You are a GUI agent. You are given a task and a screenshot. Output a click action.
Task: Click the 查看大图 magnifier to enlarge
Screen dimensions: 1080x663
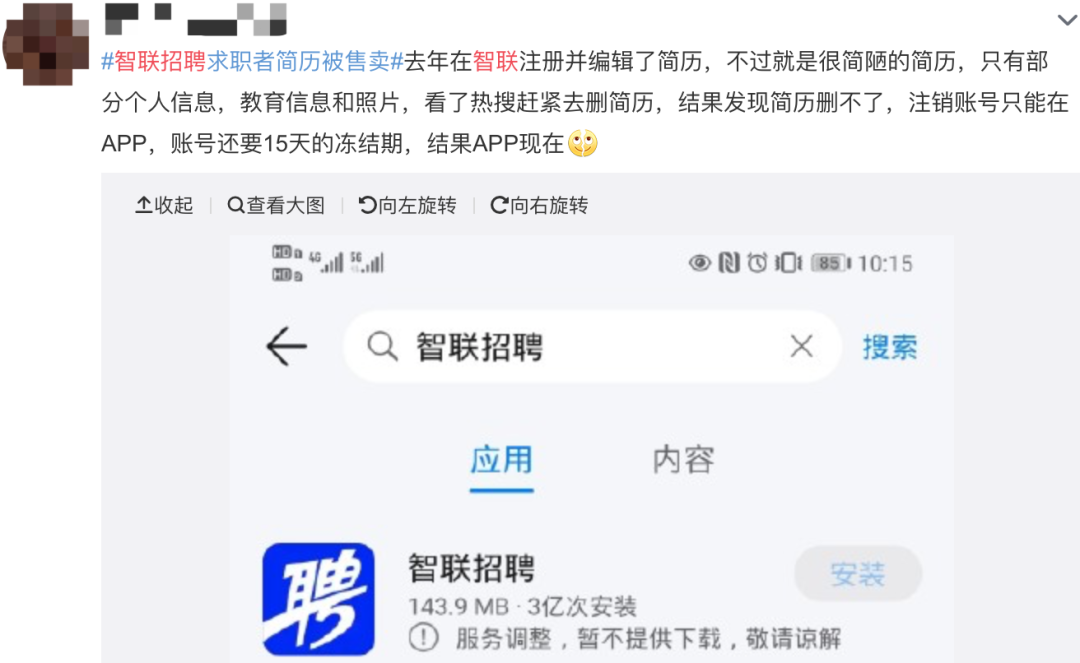pos(276,205)
